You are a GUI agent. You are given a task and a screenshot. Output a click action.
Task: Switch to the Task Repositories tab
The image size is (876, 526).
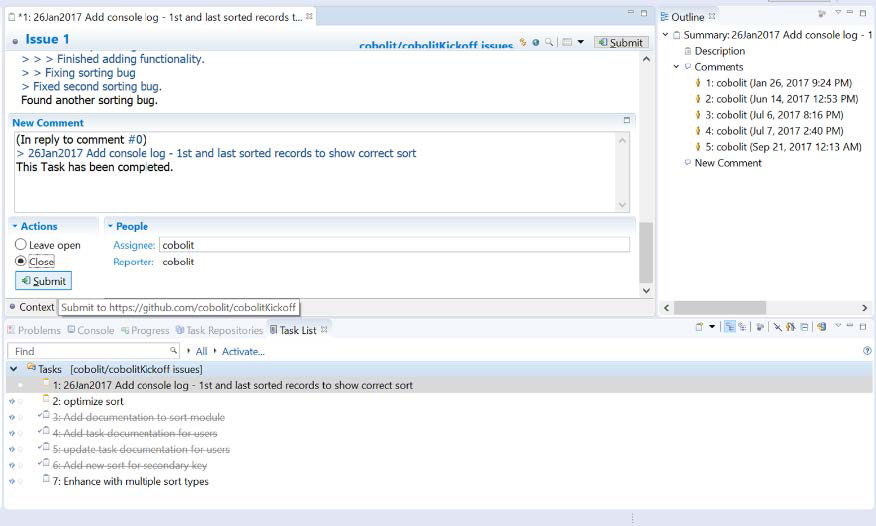pyautogui.click(x=219, y=330)
